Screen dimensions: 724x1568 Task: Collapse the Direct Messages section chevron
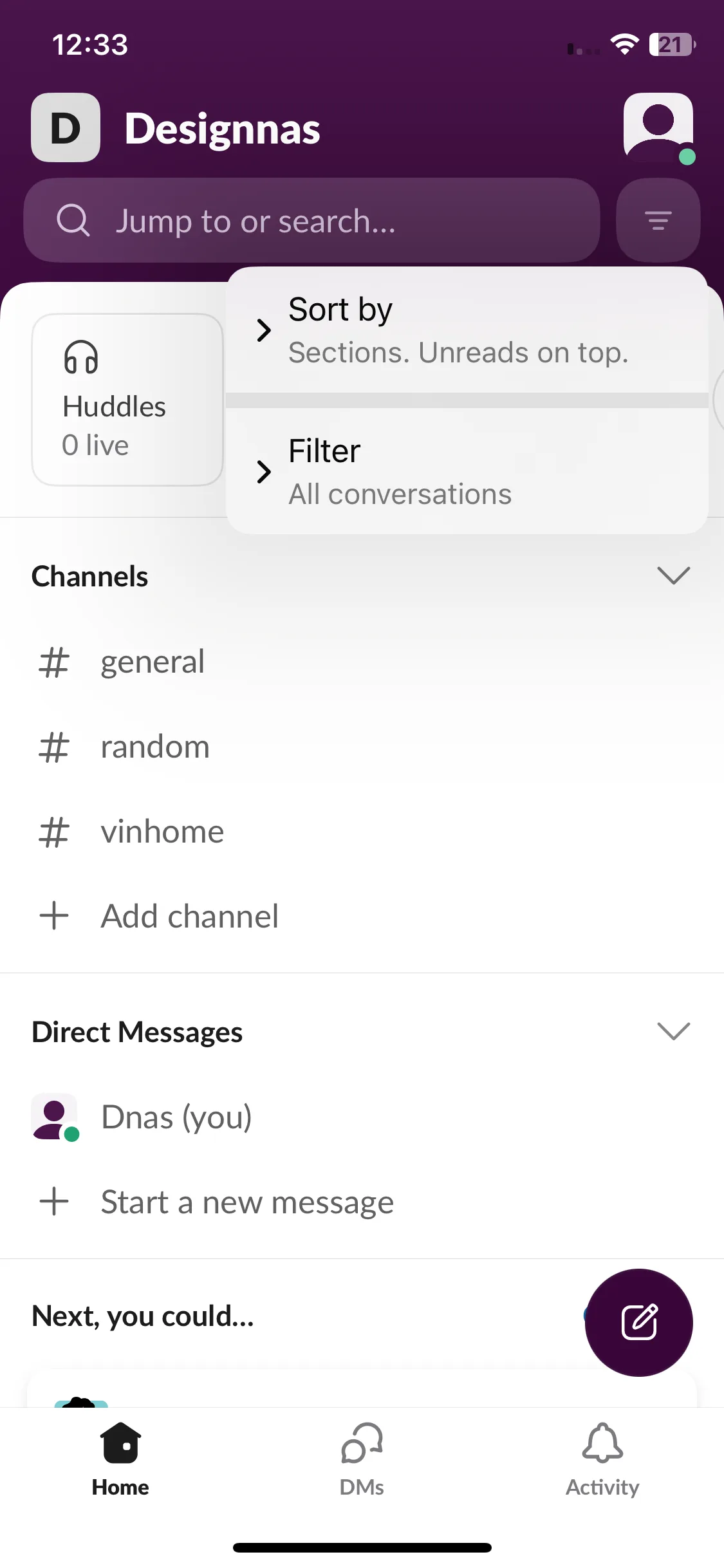point(673,1031)
